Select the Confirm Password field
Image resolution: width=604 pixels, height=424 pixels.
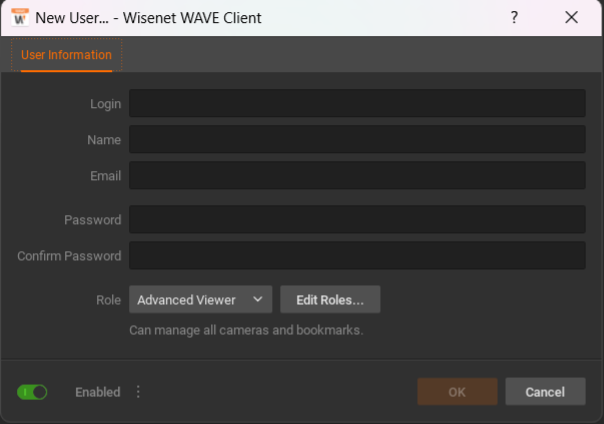click(357, 255)
